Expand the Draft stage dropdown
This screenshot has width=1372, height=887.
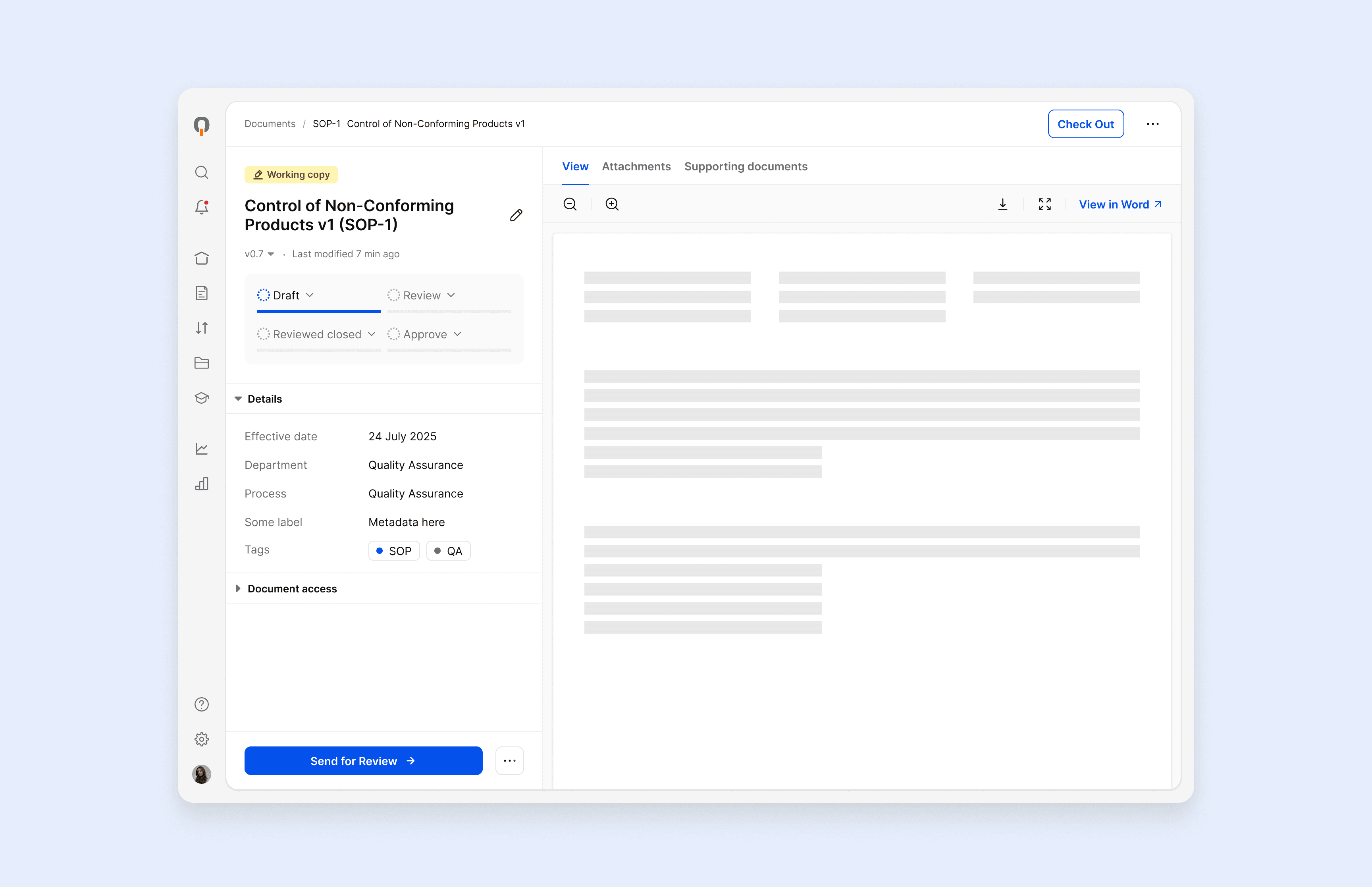285,295
